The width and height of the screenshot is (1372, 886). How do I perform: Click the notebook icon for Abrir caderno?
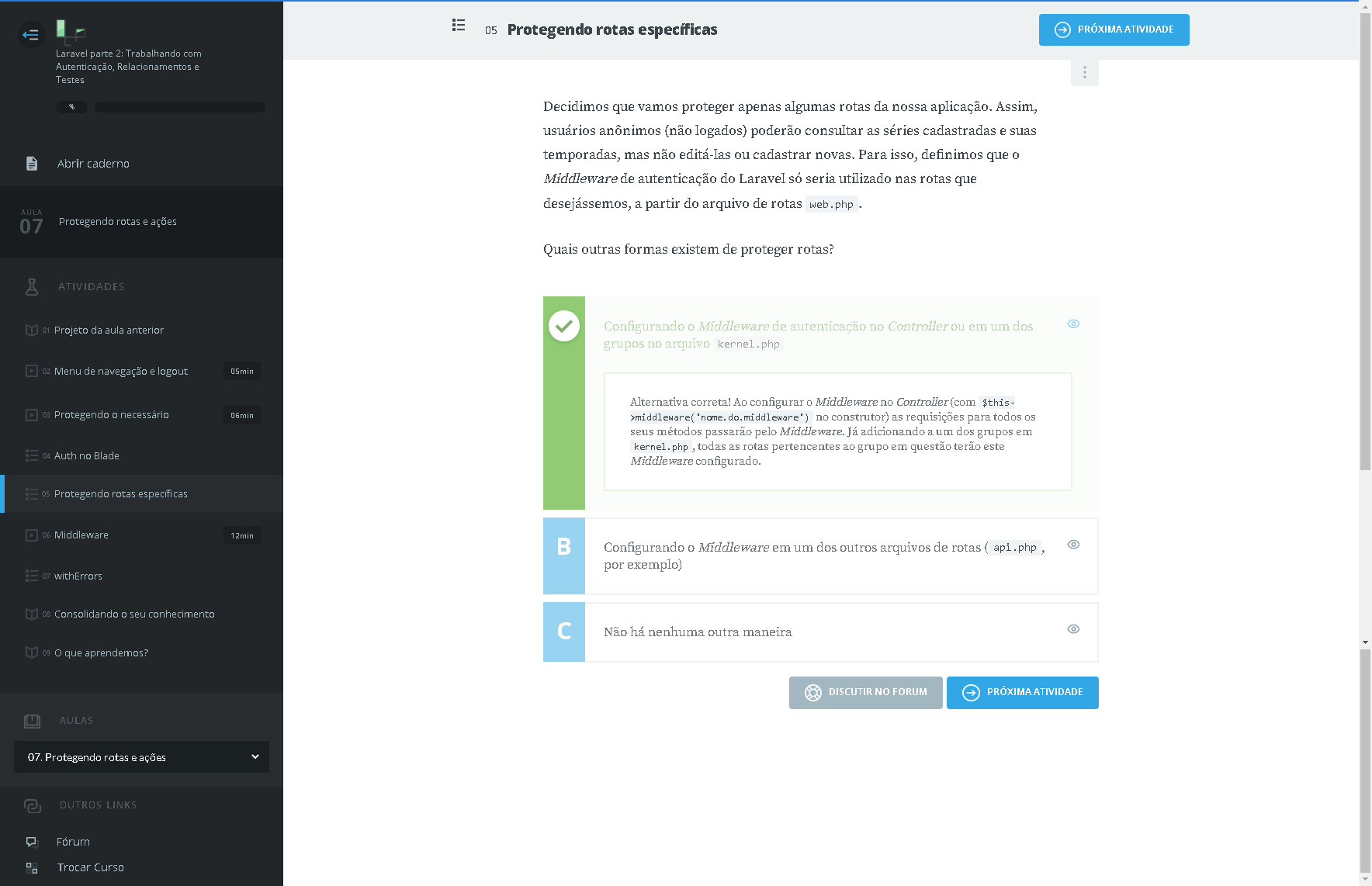tap(32, 164)
